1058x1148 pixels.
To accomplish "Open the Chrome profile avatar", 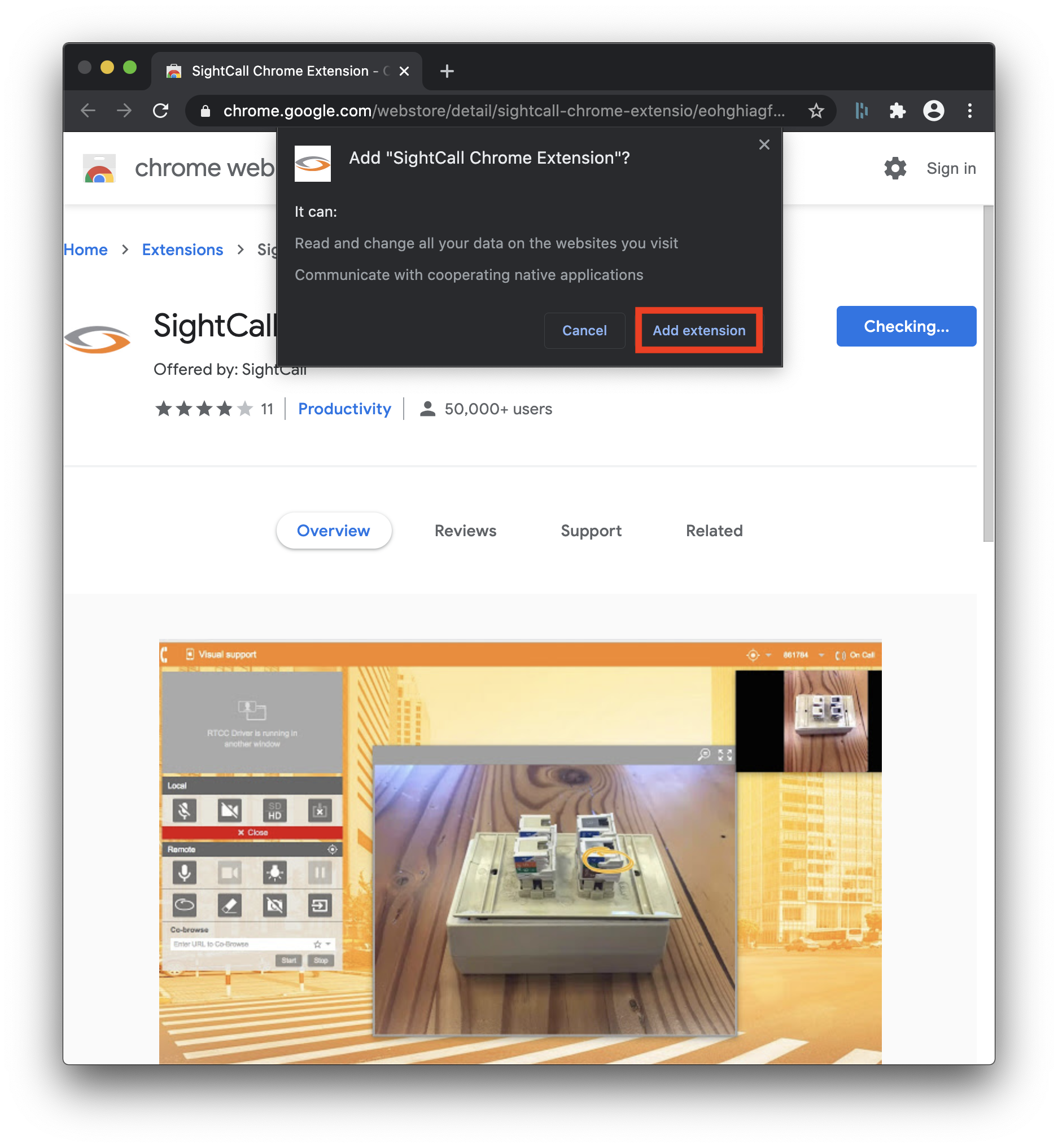I will [x=933, y=111].
